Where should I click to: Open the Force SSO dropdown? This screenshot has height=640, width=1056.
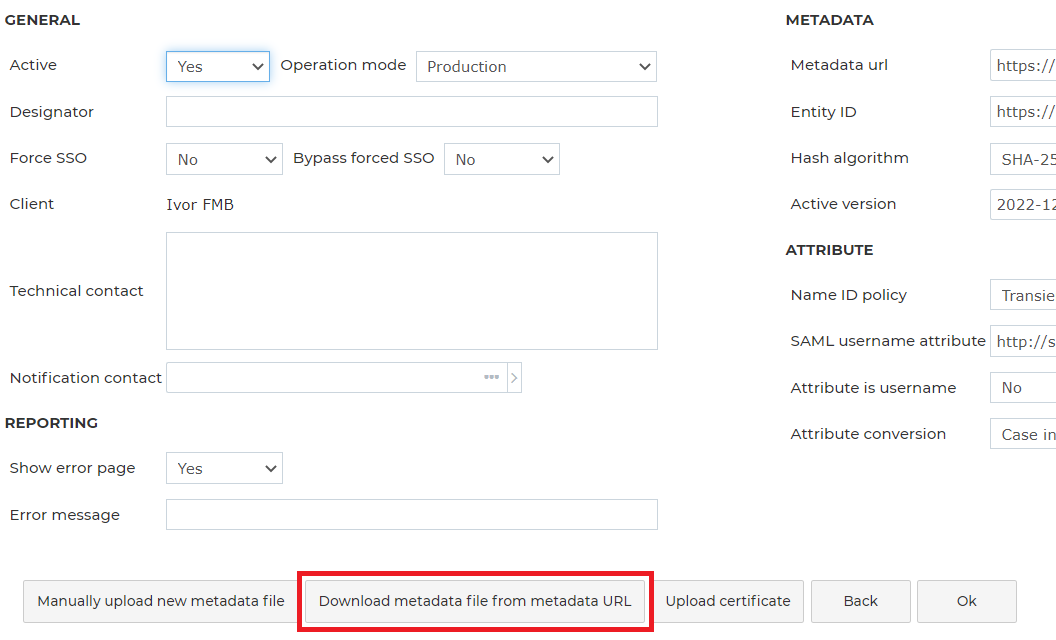[224, 160]
